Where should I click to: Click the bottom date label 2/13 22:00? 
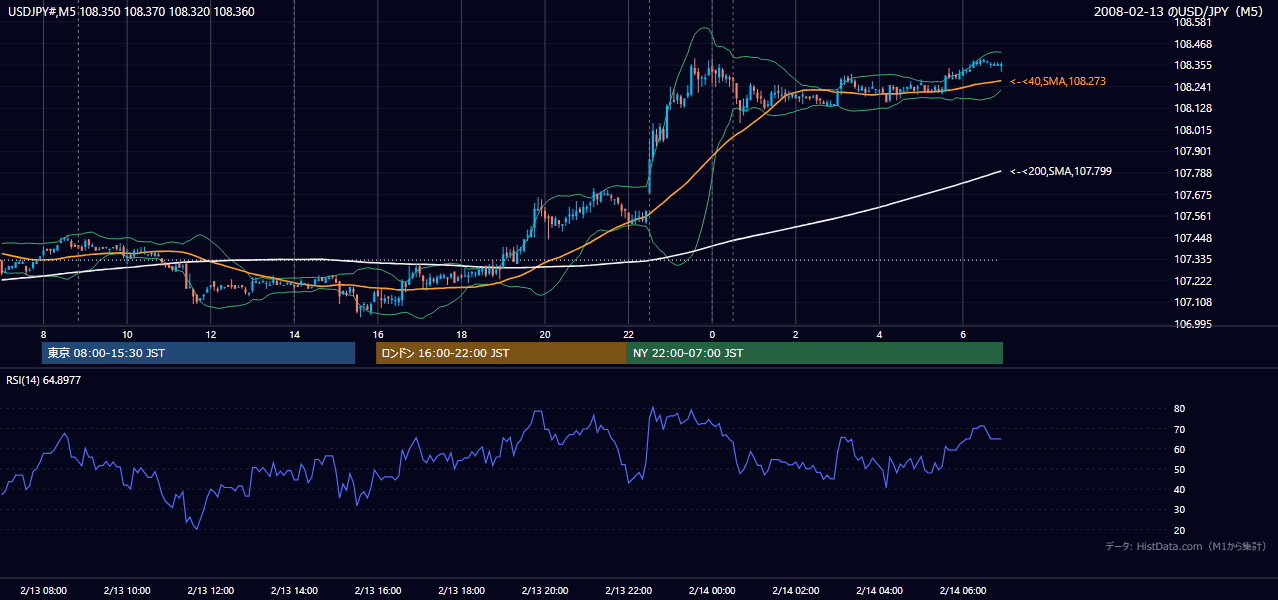coord(627,591)
